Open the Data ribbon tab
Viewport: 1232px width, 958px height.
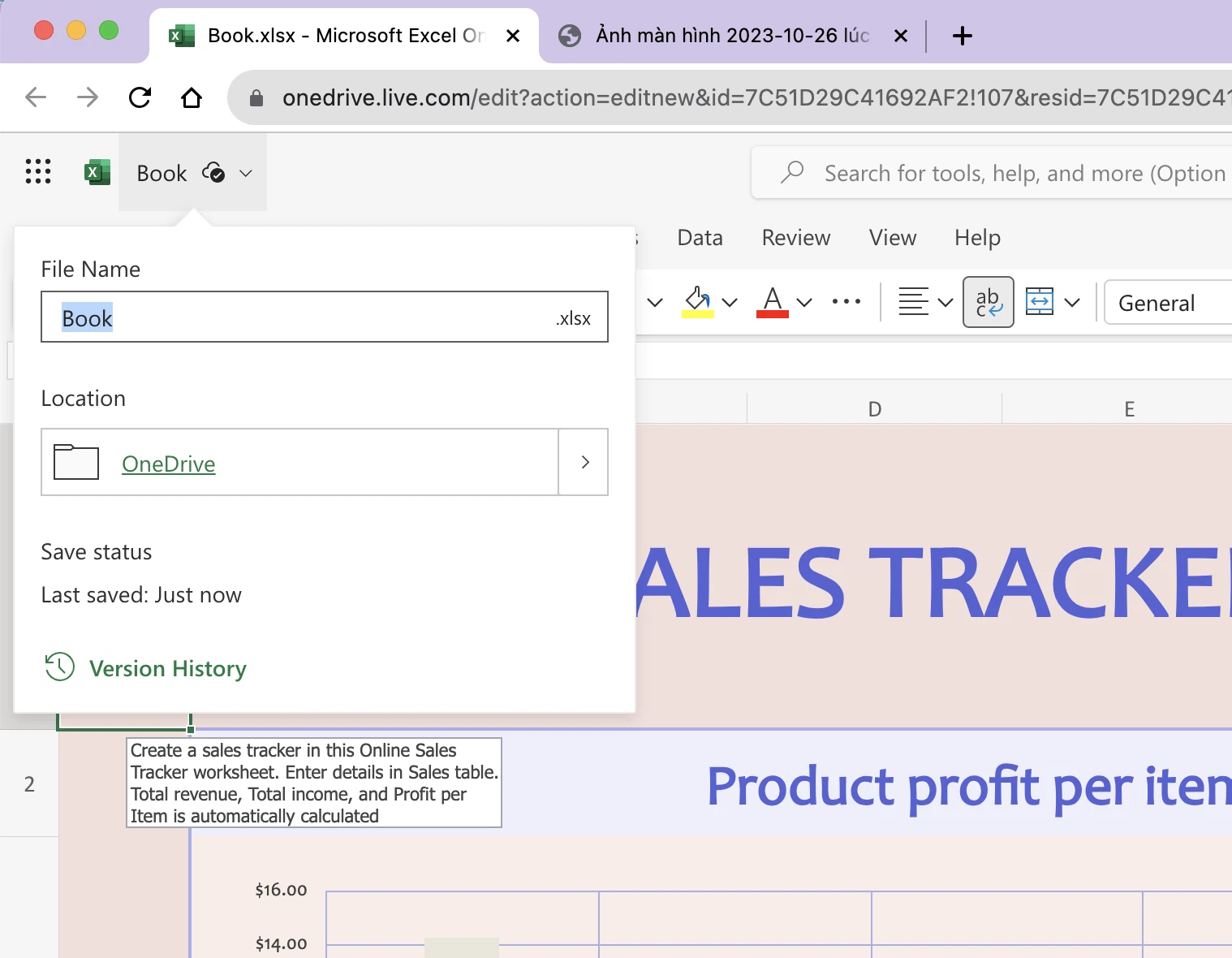click(700, 237)
